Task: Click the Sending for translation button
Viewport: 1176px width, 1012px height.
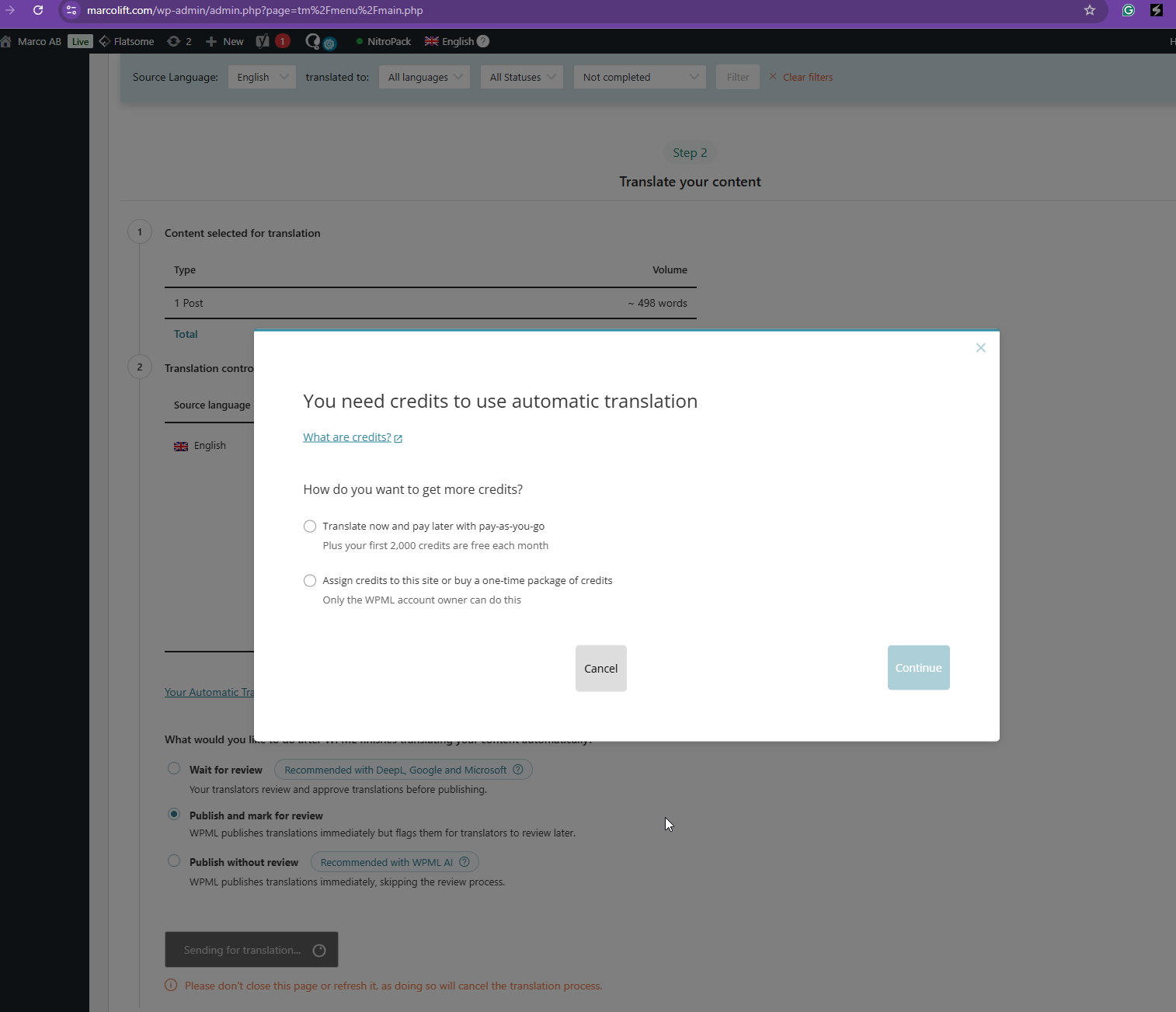Action: click(x=252, y=950)
